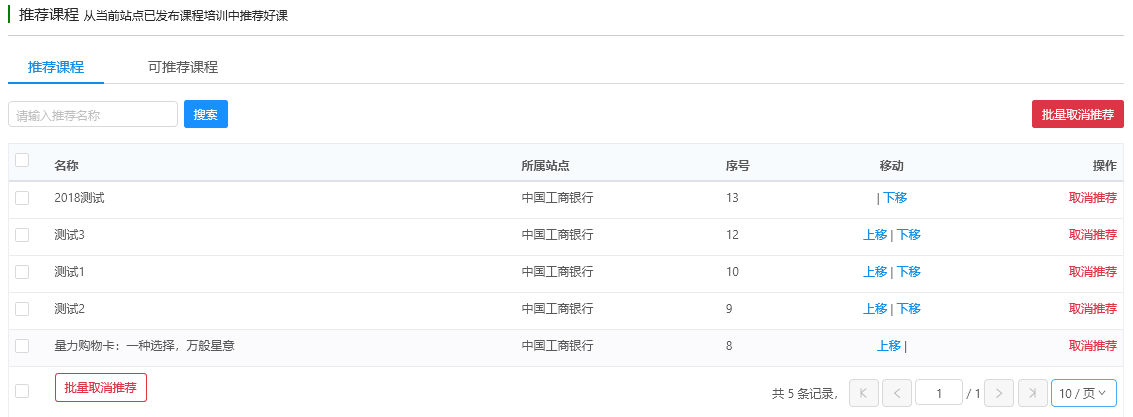The height and width of the screenshot is (417, 1133).
Task: Move 2018测试 down with 下移
Action: (895, 198)
